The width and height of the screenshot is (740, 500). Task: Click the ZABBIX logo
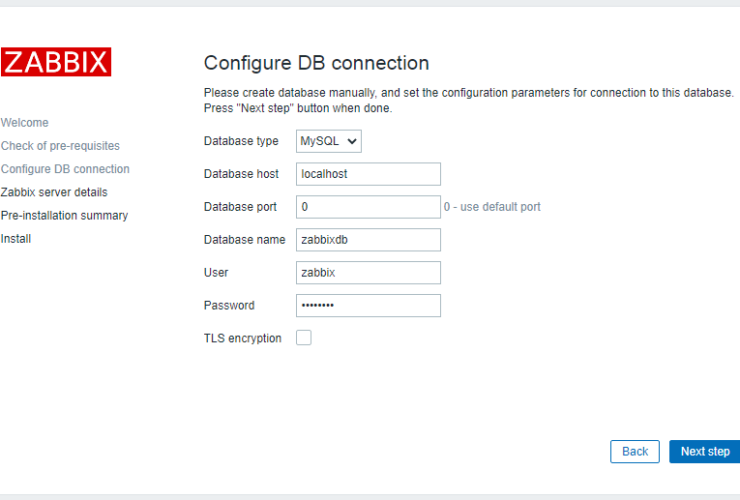pos(56,62)
